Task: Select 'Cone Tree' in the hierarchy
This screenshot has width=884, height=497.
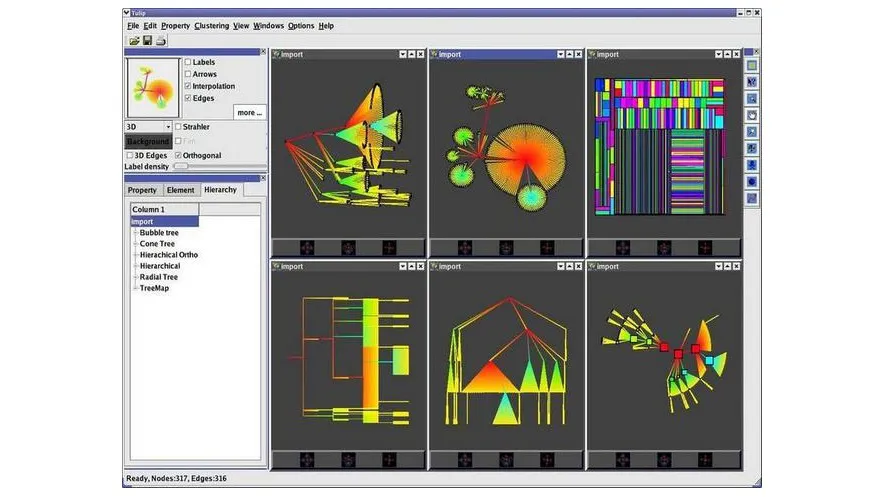Action: pyautogui.click(x=157, y=243)
